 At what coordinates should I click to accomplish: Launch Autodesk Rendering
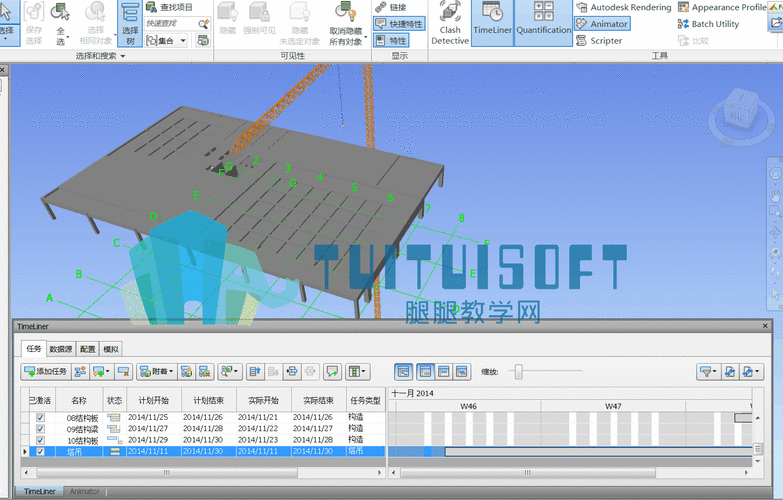click(x=623, y=8)
